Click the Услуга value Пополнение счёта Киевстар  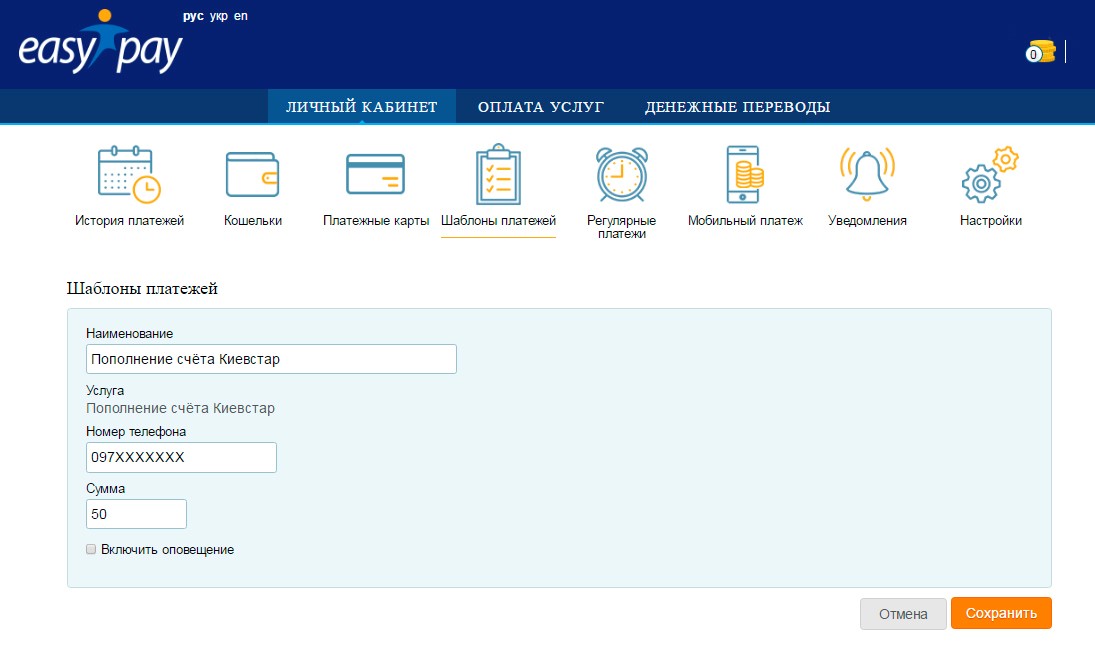tap(180, 408)
